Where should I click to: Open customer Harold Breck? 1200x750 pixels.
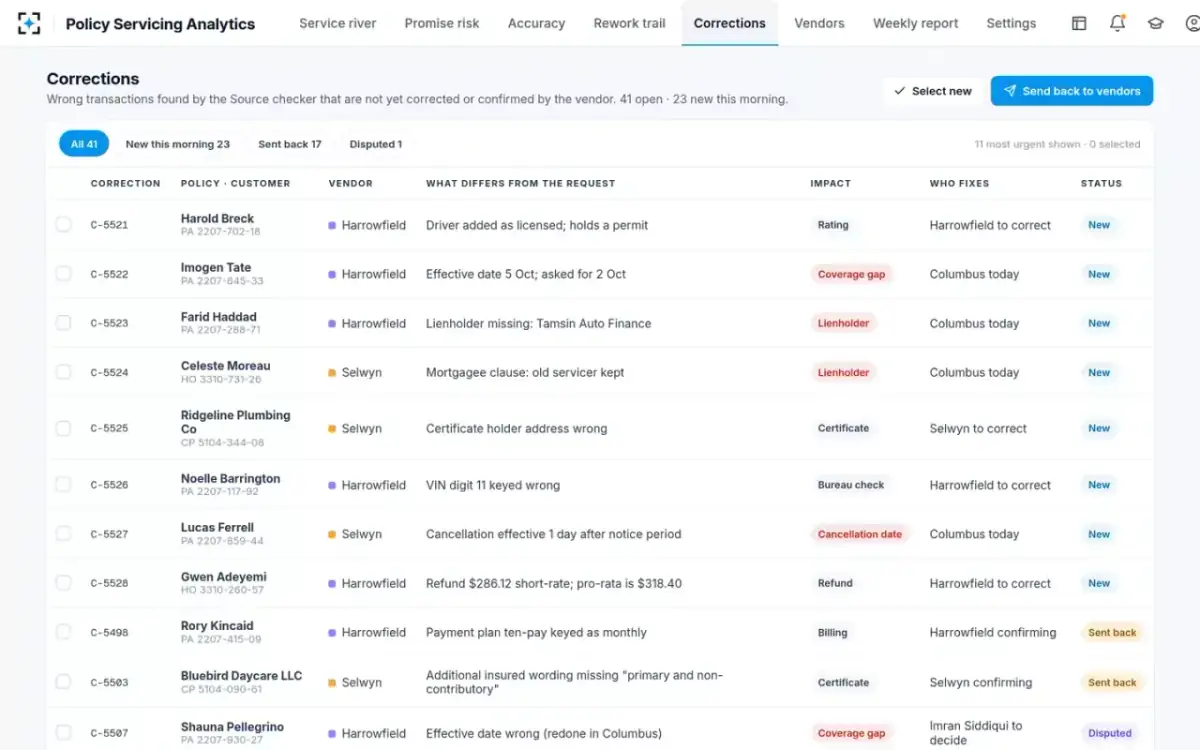pyautogui.click(x=217, y=218)
